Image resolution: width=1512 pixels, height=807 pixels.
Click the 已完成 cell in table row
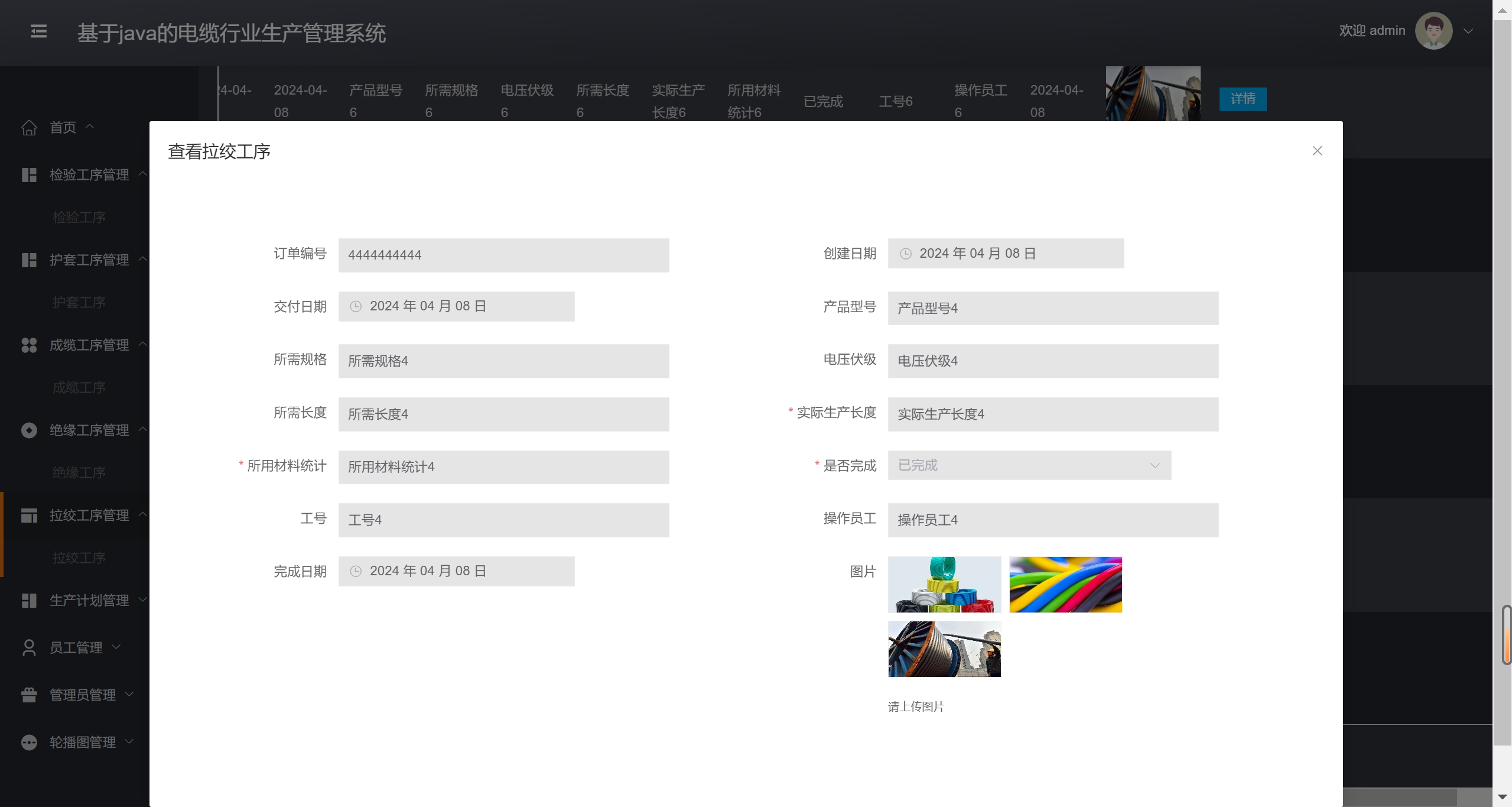823,101
